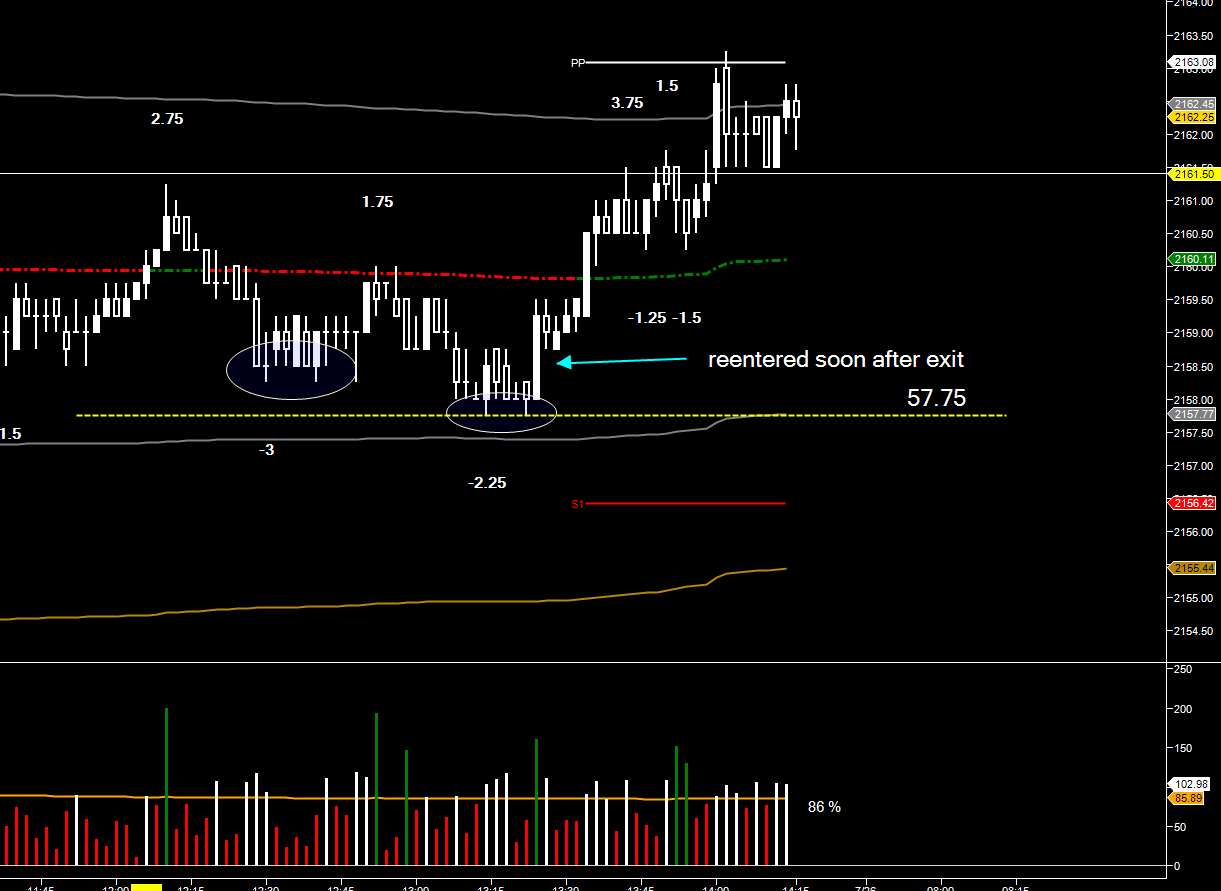Click the white PP pivot line
Screen dimensions: 1221x891
[x=685, y=63]
